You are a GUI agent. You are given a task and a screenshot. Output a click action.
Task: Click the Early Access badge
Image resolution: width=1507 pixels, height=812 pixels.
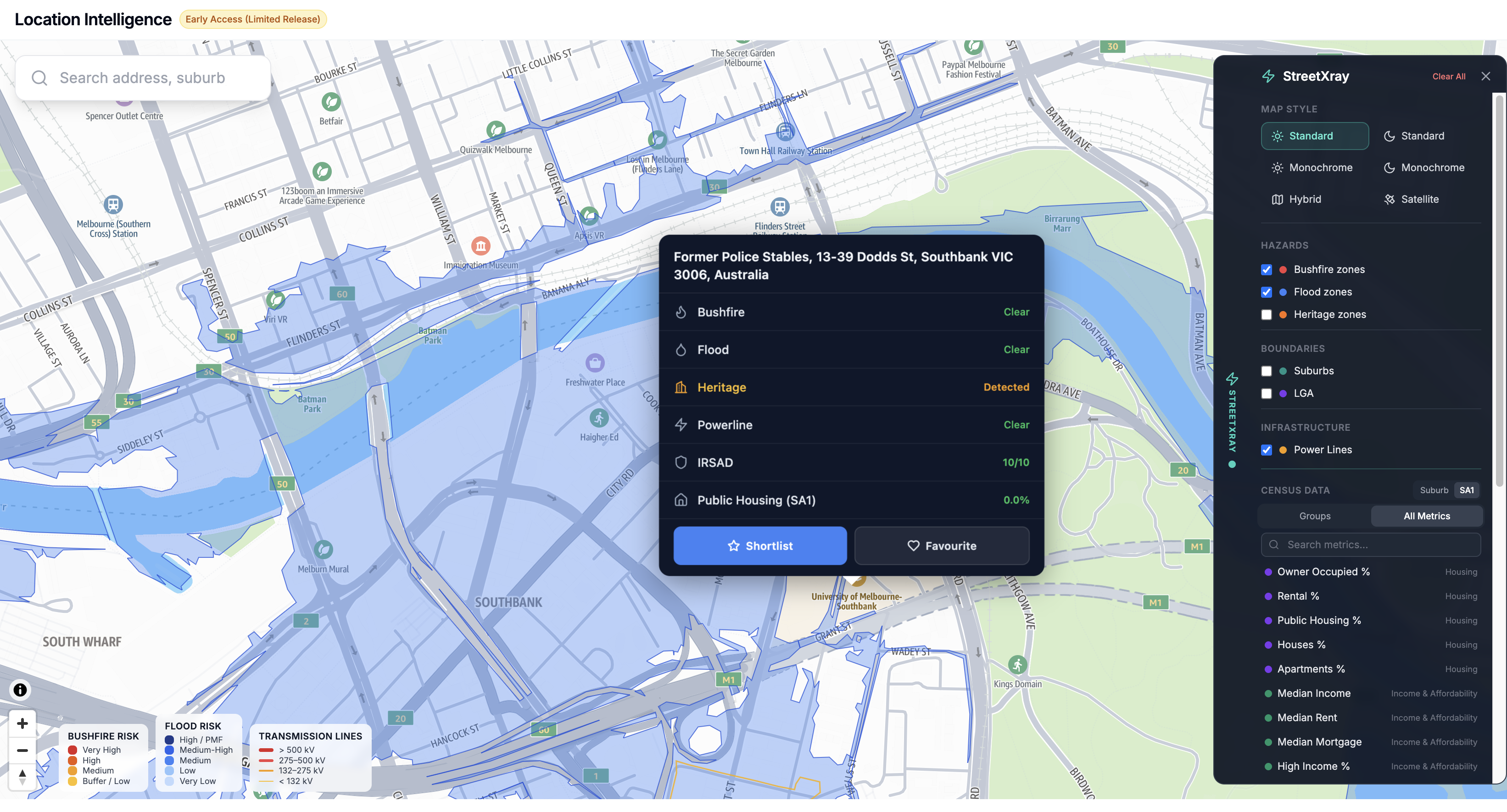tap(253, 19)
